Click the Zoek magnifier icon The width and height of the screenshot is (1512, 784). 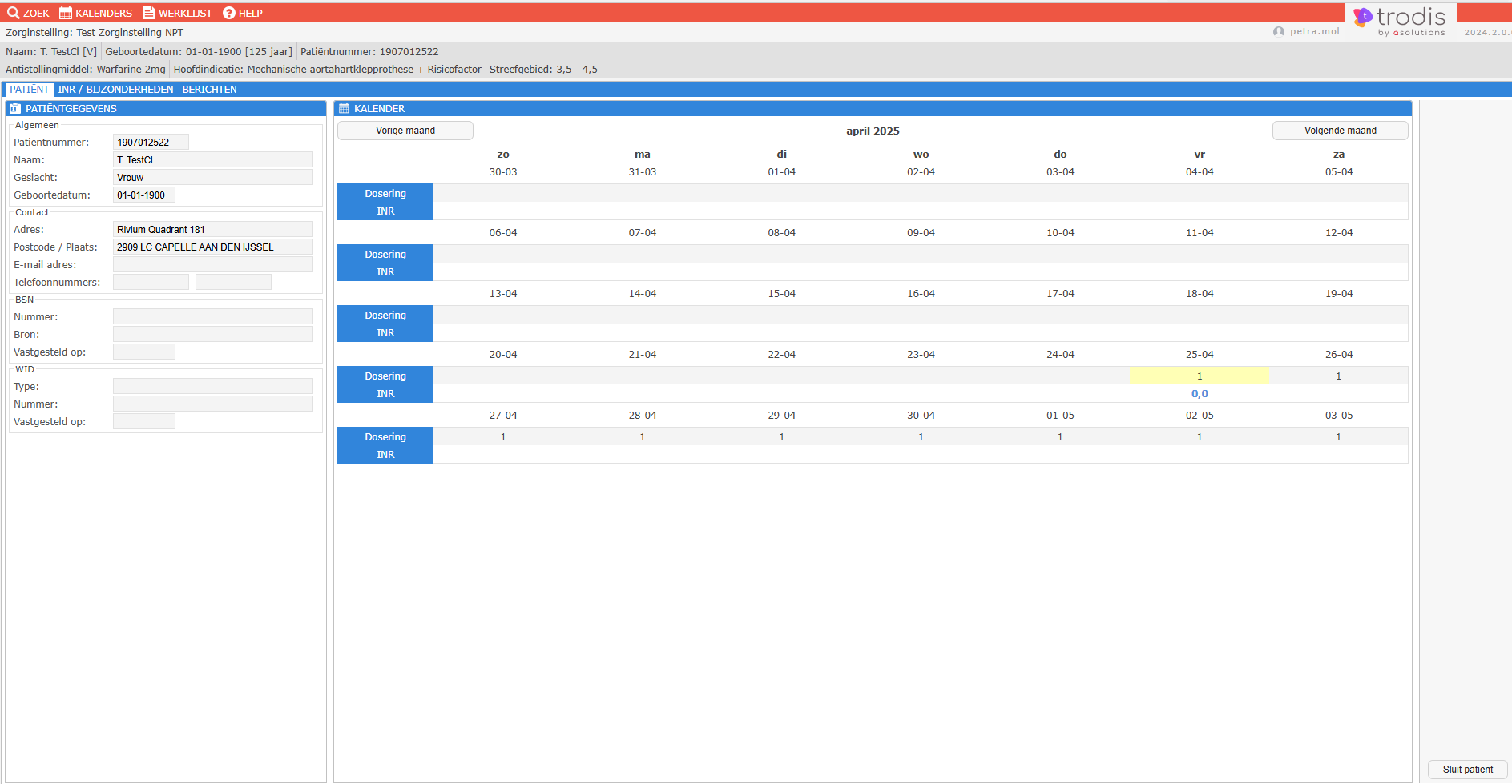(x=13, y=13)
